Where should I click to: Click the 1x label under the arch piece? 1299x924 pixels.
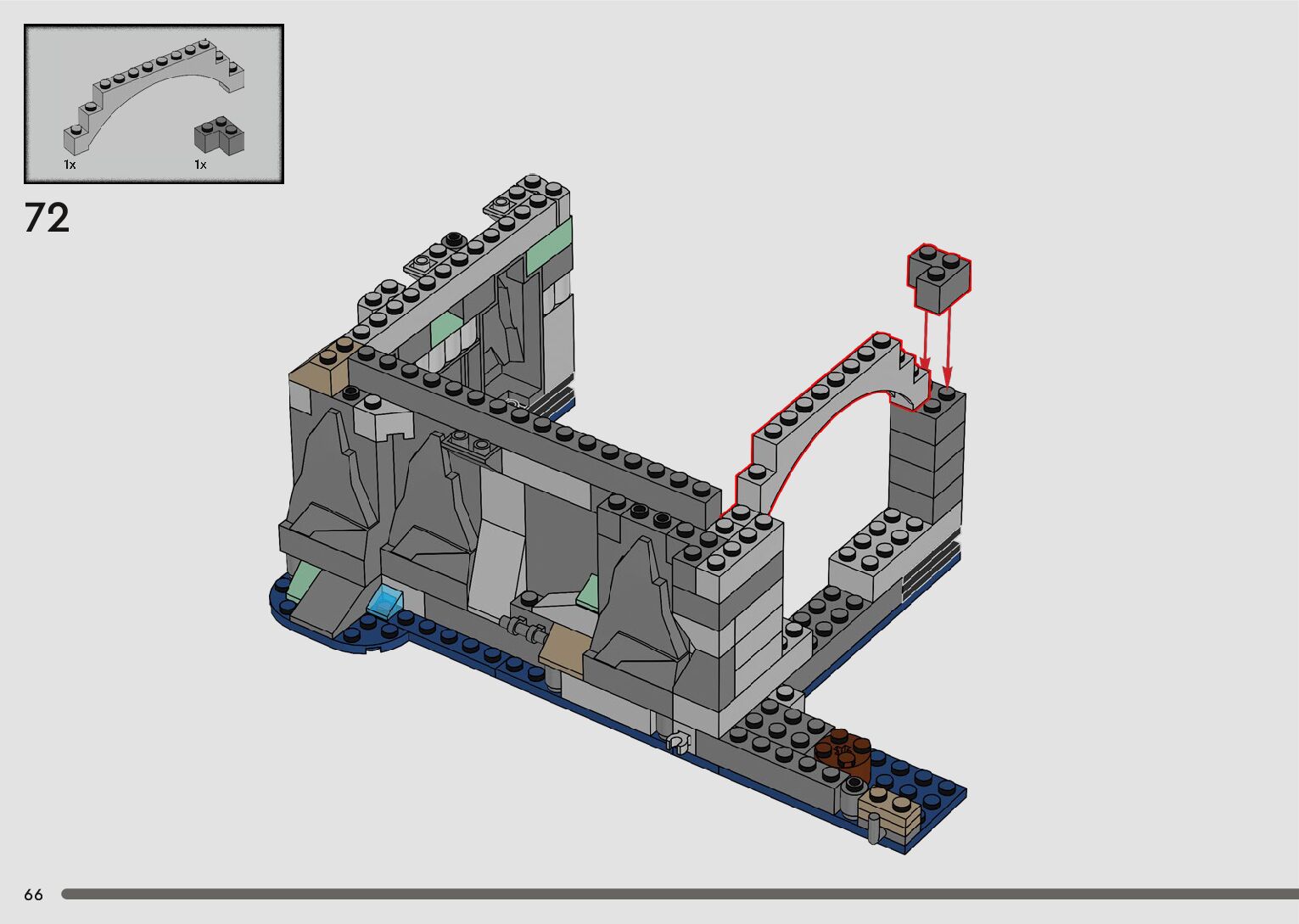(70, 165)
